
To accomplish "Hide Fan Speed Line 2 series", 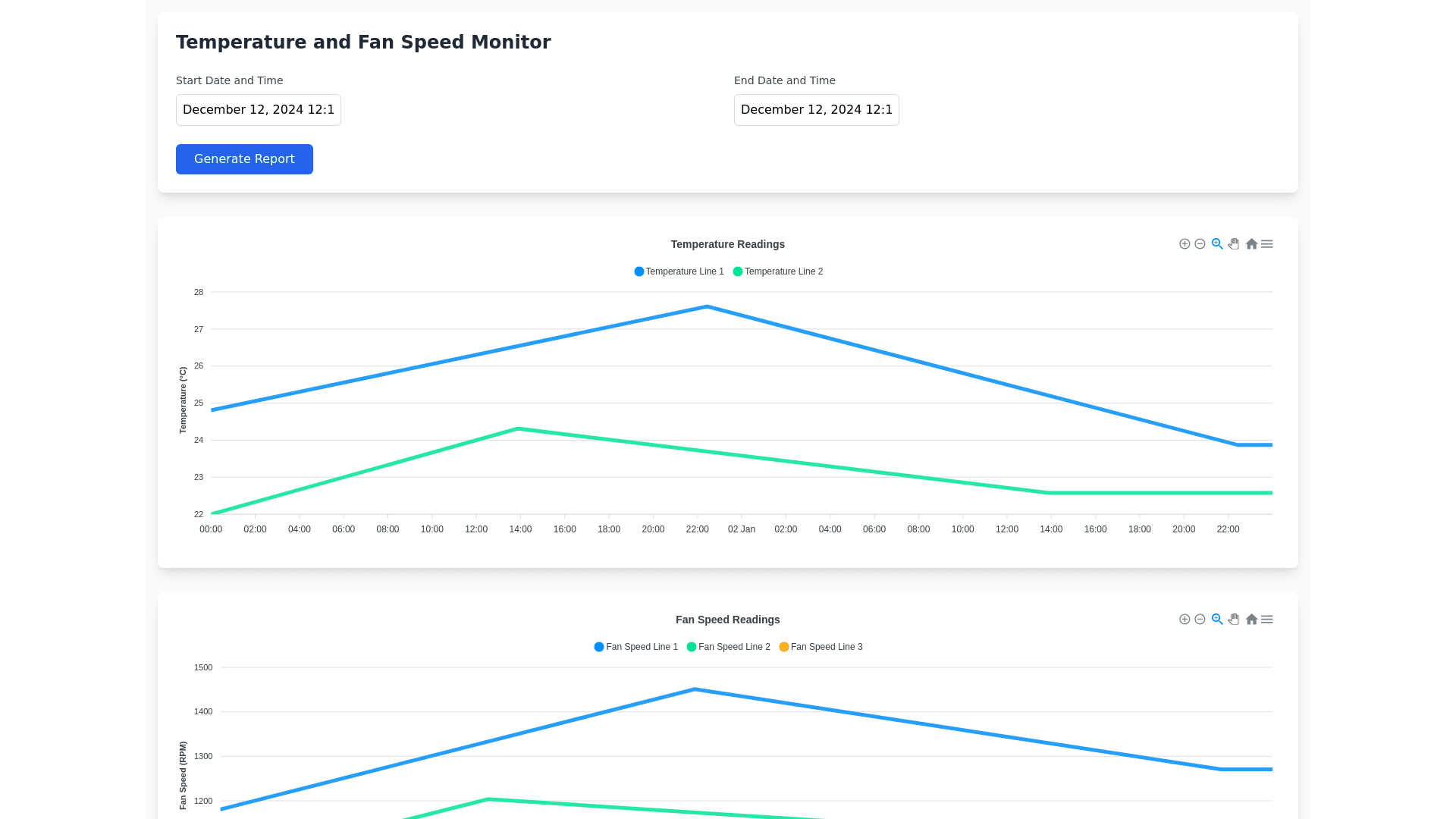I will (x=729, y=647).
